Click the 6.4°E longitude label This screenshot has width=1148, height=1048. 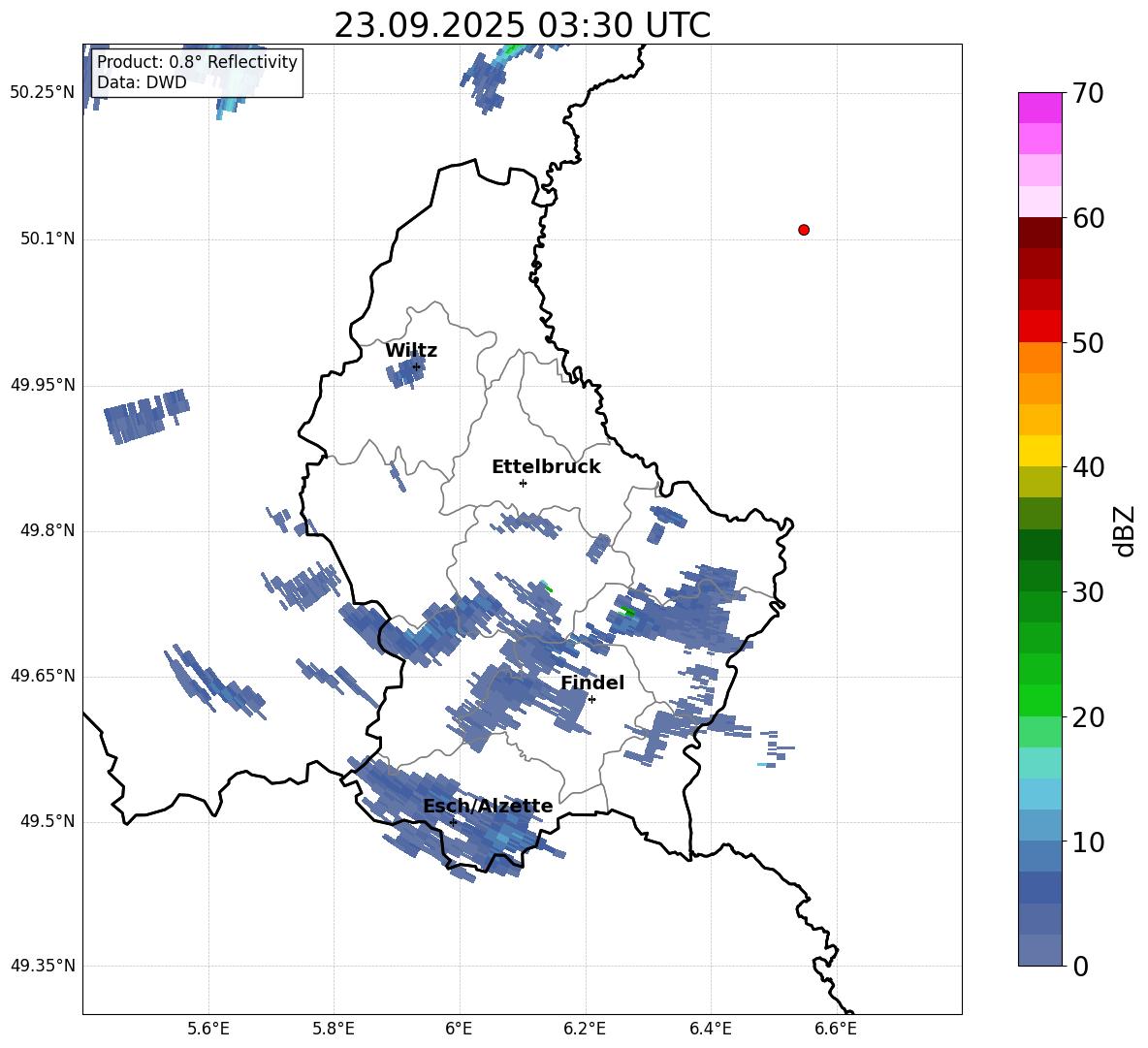[x=710, y=1029]
